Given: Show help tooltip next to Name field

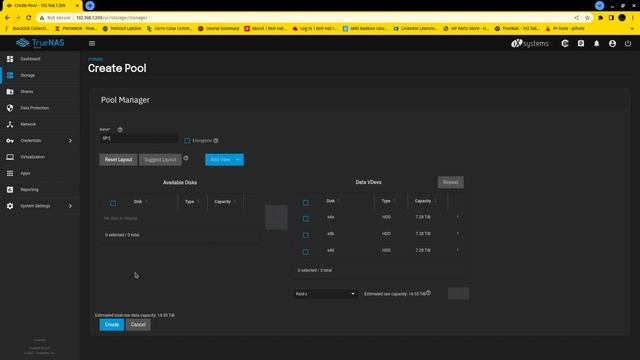Looking at the screenshot, I should pyautogui.click(x=120, y=129).
